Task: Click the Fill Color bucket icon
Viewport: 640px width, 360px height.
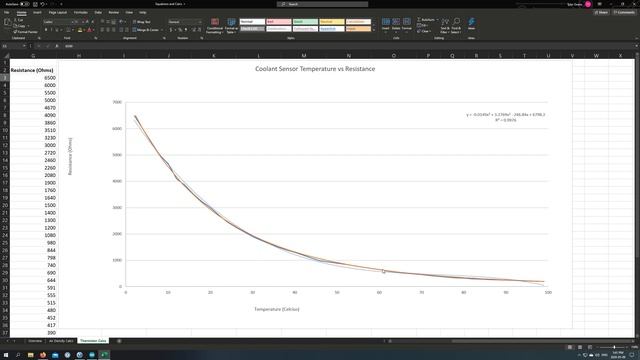Action: pos(80,30)
